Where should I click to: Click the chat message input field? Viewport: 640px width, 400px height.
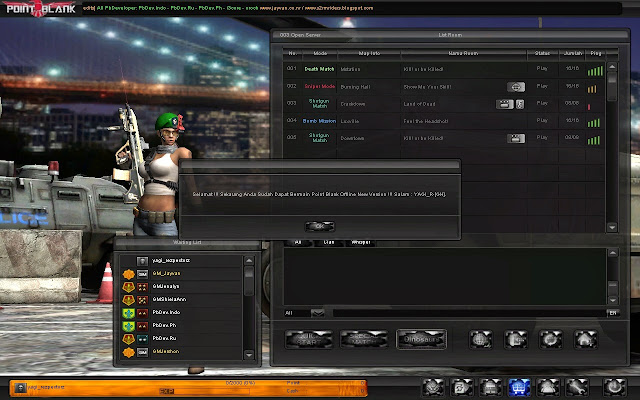pos(469,313)
